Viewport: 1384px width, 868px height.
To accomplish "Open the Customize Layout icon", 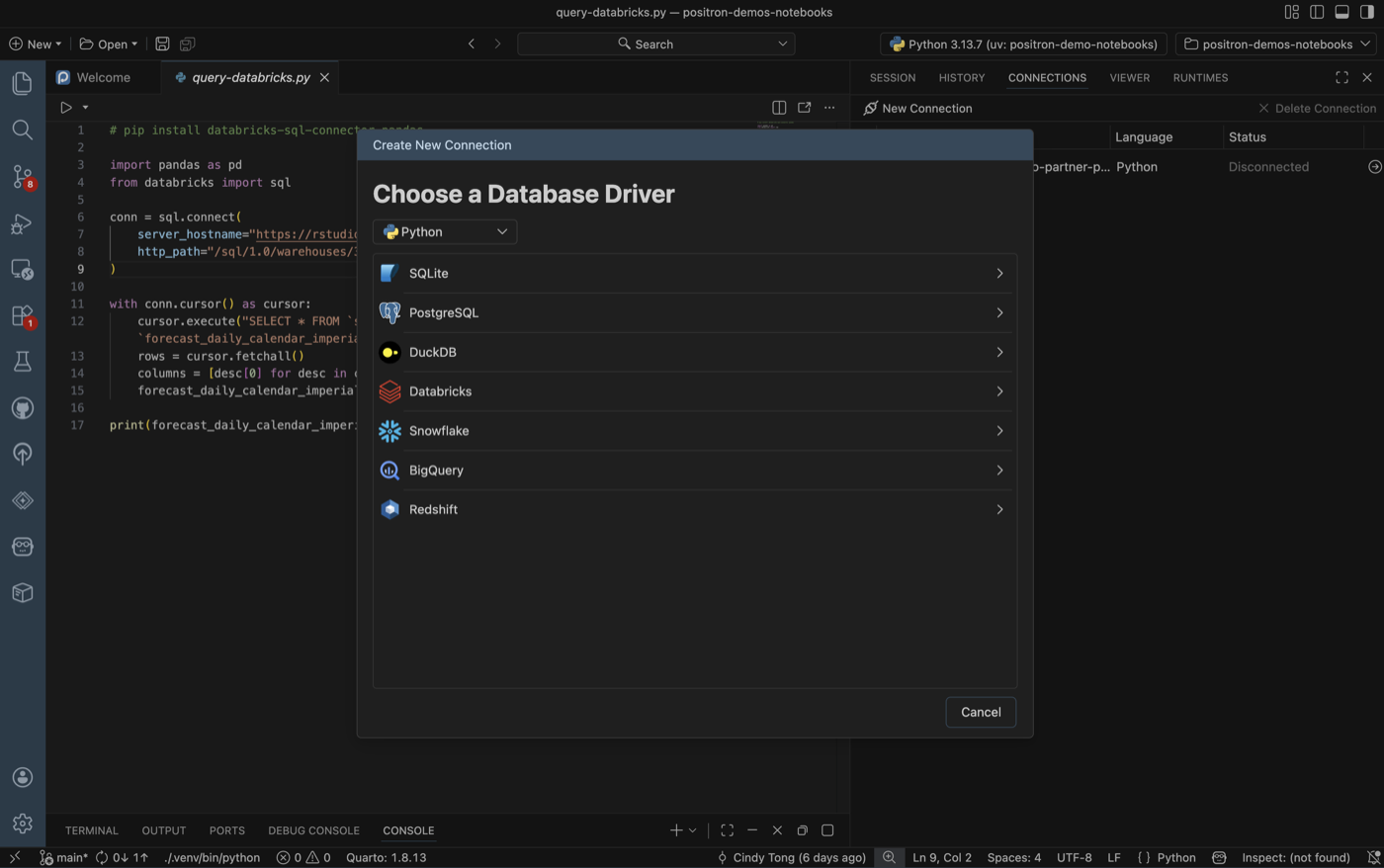I will point(1291,12).
